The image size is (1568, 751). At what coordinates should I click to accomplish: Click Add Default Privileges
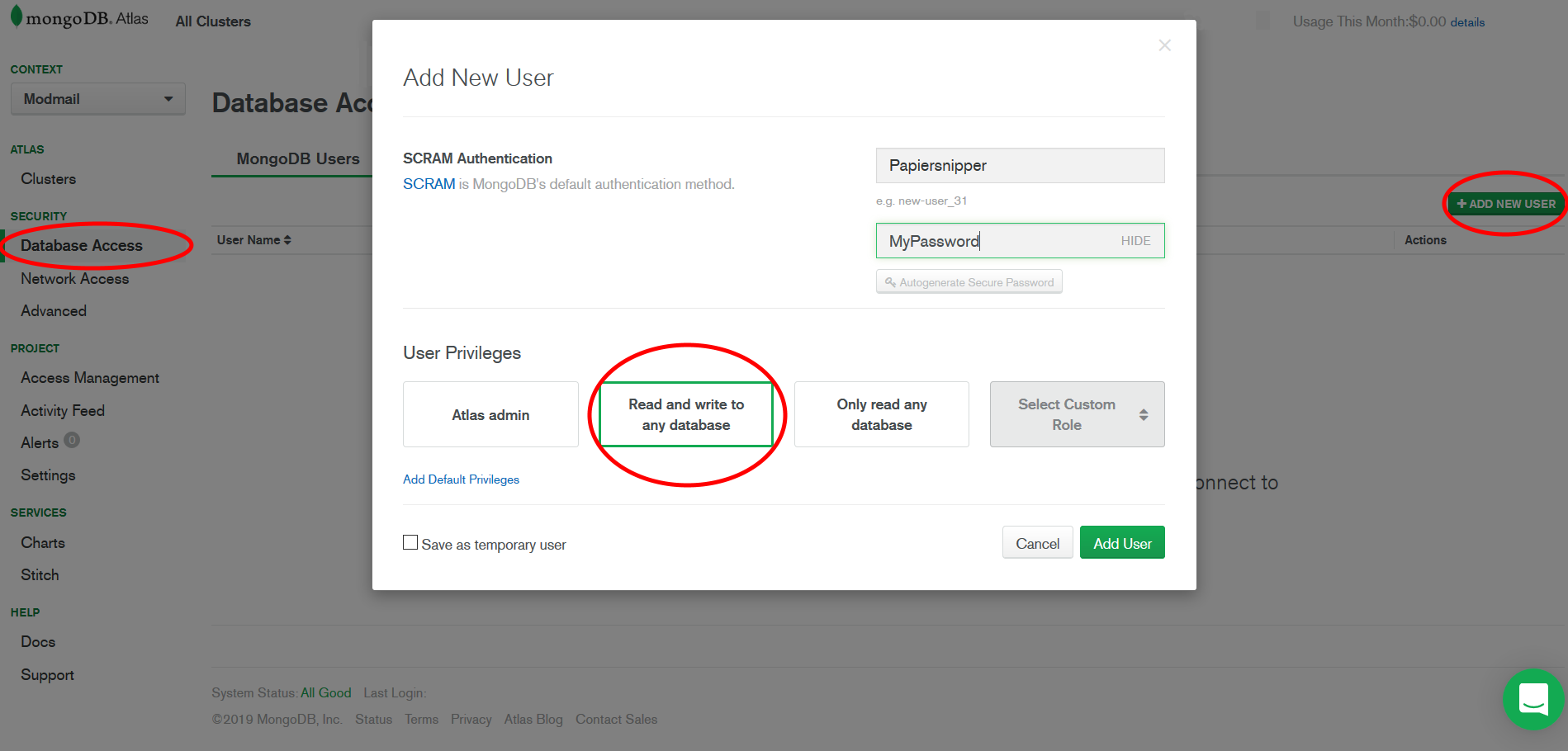coord(461,479)
